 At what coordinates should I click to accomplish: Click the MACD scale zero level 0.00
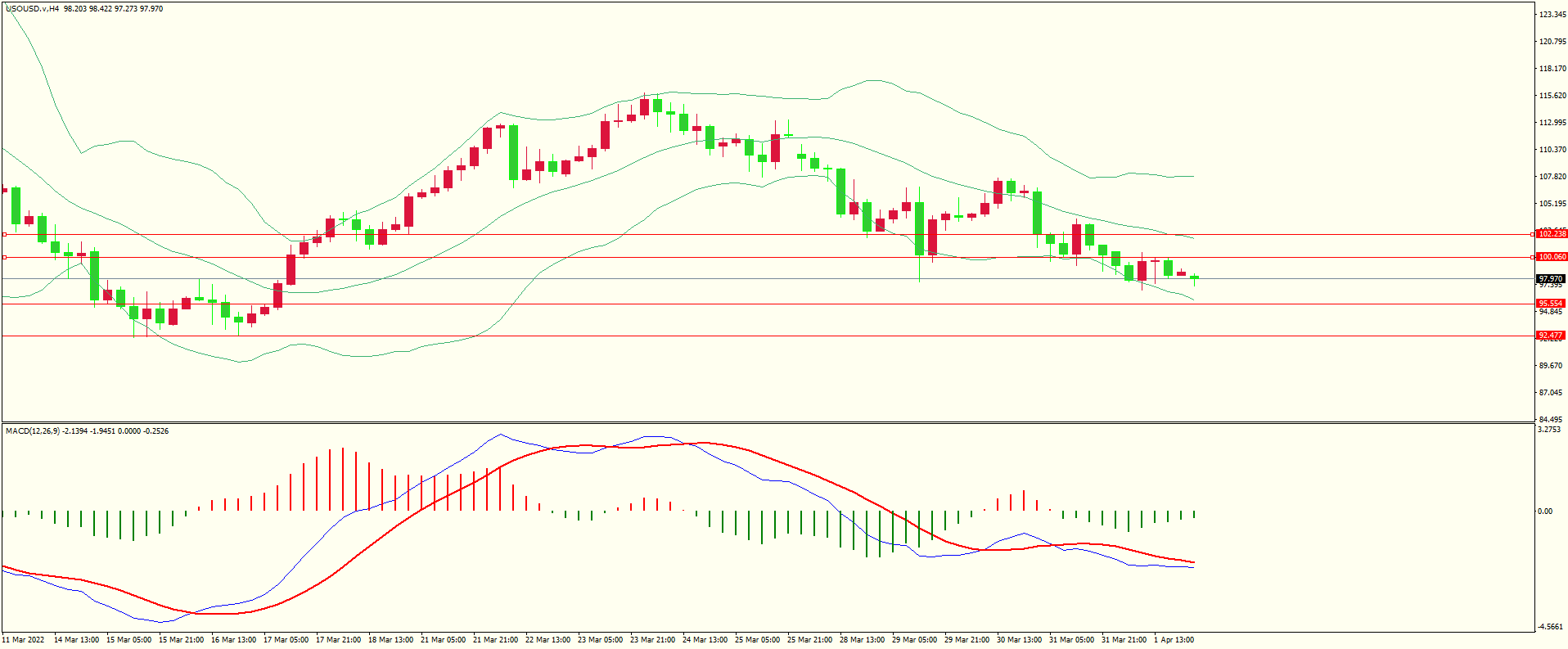[x=1545, y=512]
